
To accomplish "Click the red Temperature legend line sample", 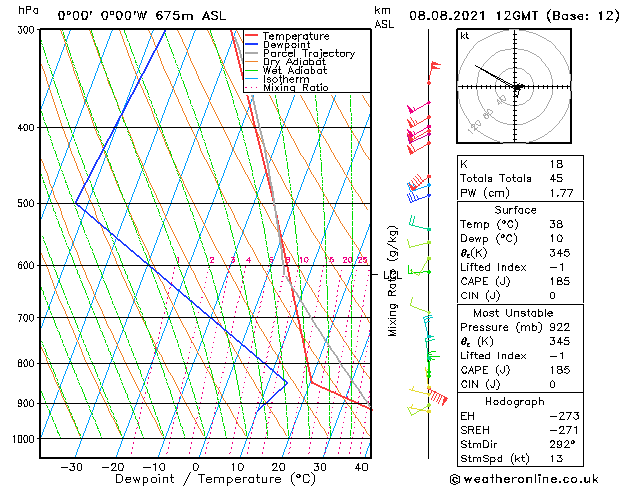I will (x=252, y=36).
